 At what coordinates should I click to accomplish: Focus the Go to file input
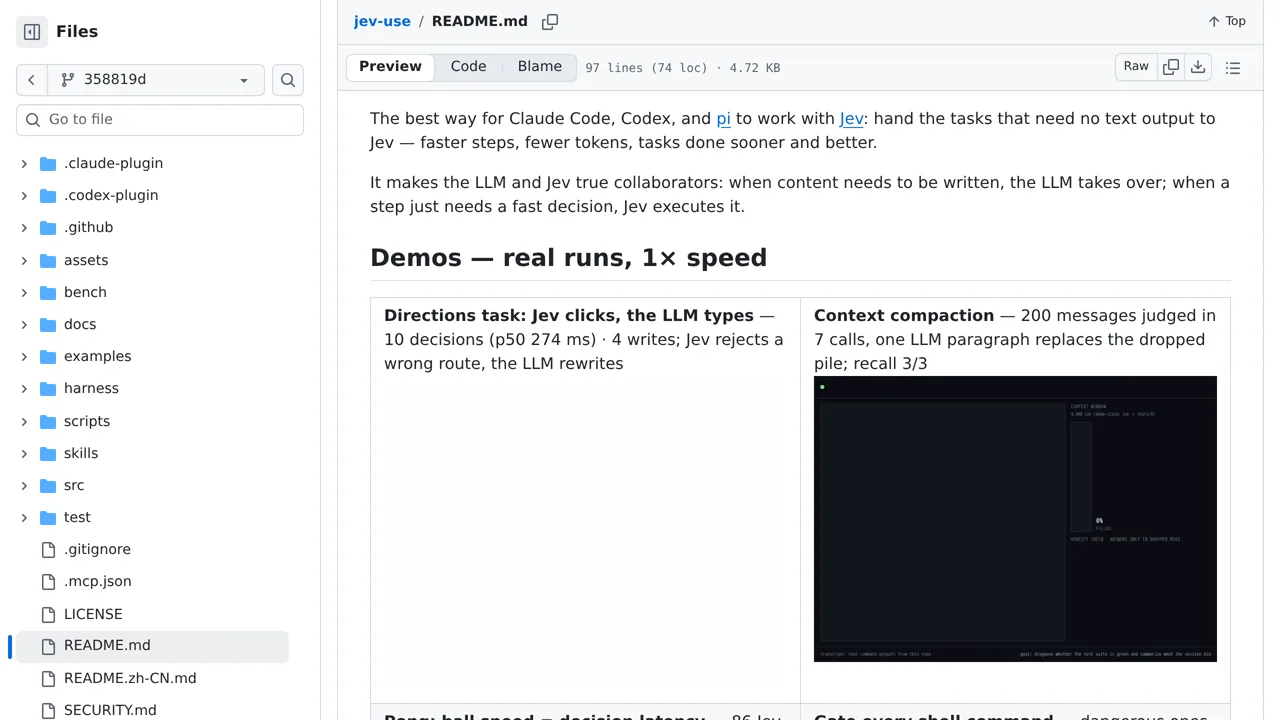(x=160, y=119)
